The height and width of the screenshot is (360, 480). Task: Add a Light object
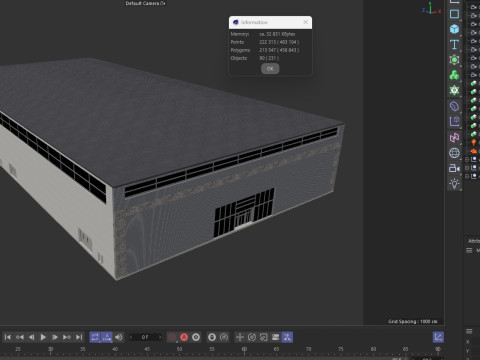click(454, 184)
